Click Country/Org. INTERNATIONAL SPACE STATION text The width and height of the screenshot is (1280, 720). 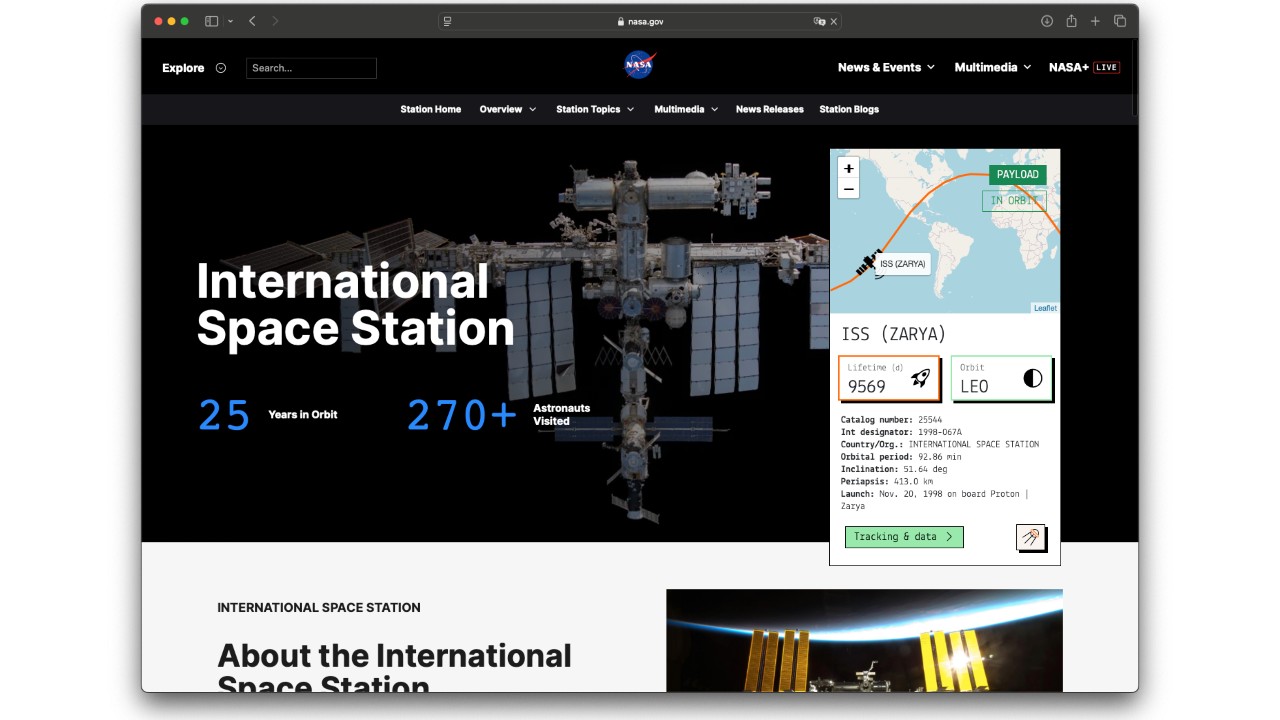tap(940, 444)
